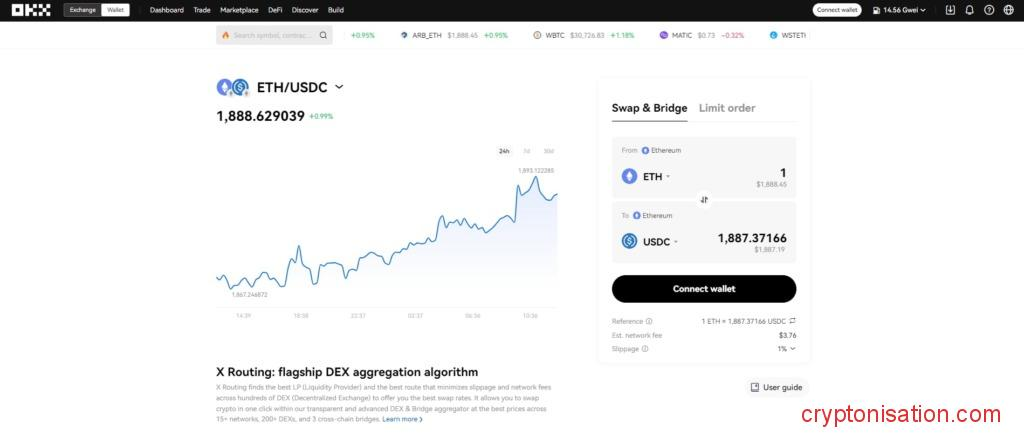Open the Marketplace menu
This screenshot has width=1024, height=437.
(x=239, y=10)
